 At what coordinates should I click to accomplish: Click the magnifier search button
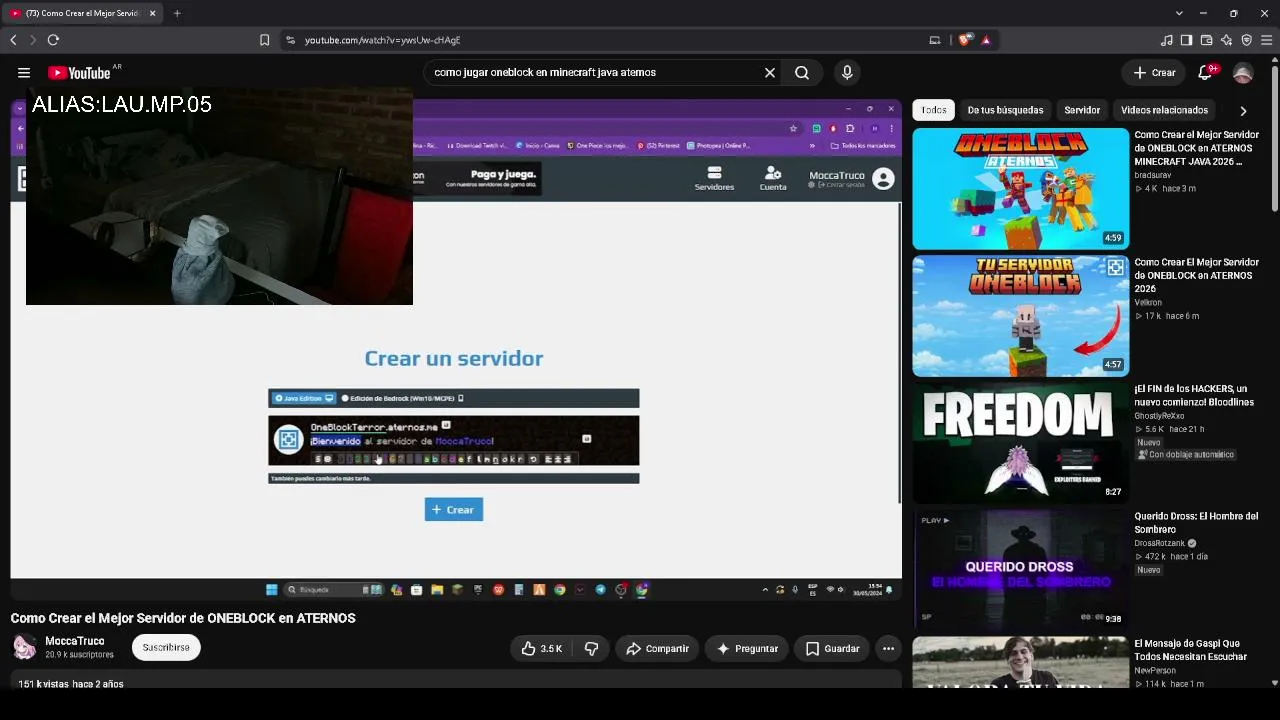pyautogui.click(x=802, y=72)
